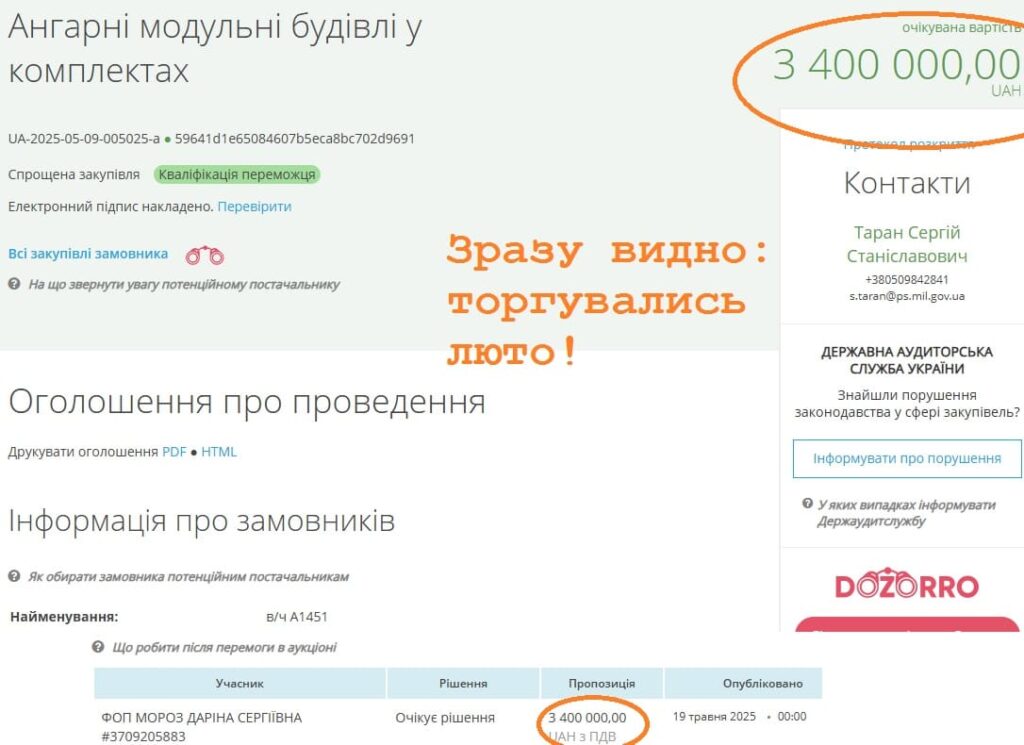This screenshot has width=1024, height=745.
Task: Open the PDF version of the announcement
Action: 174,451
